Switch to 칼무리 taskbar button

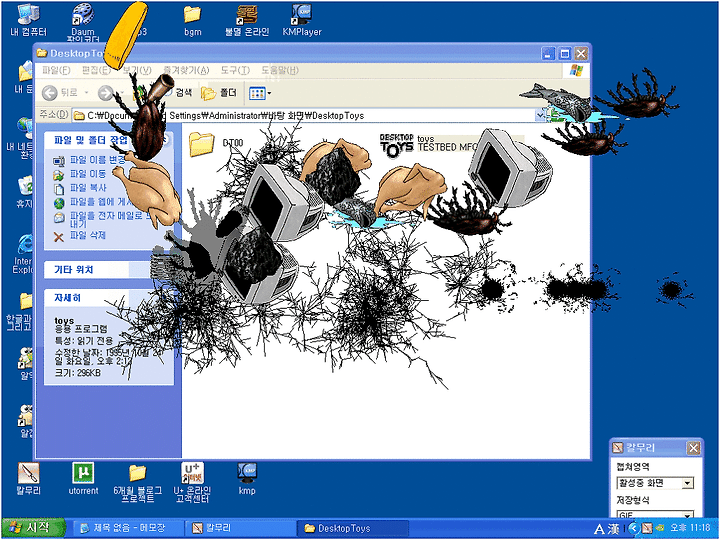[241, 528]
